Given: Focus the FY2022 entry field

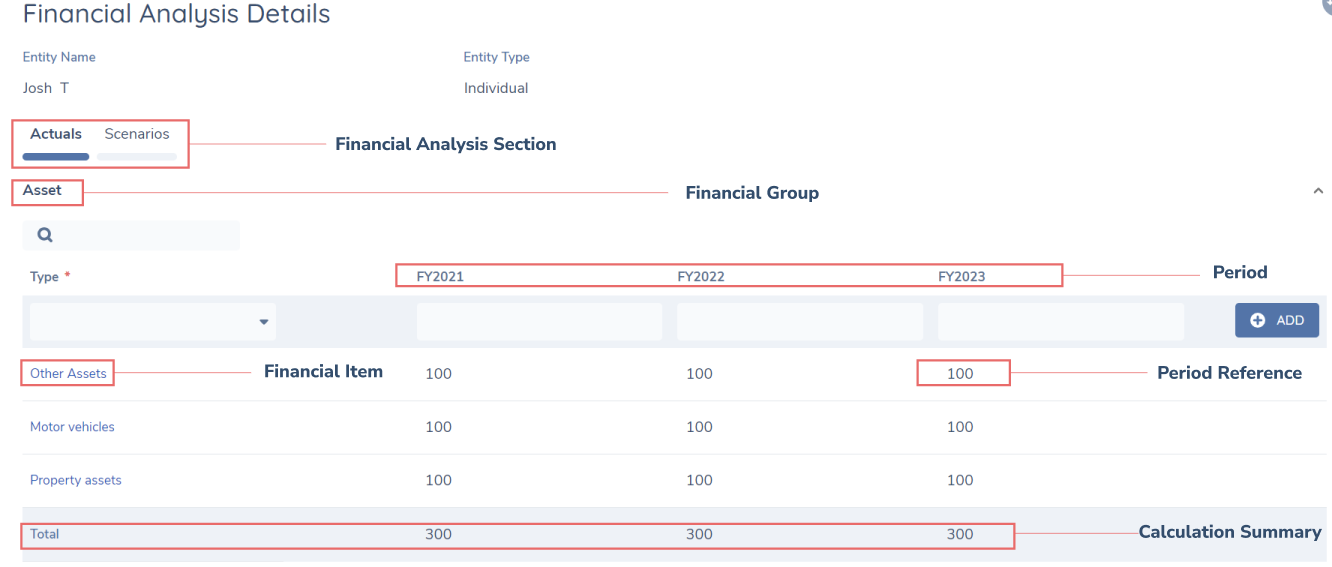Looking at the screenshot, I should pyautogui.click(x=799, y=322).
